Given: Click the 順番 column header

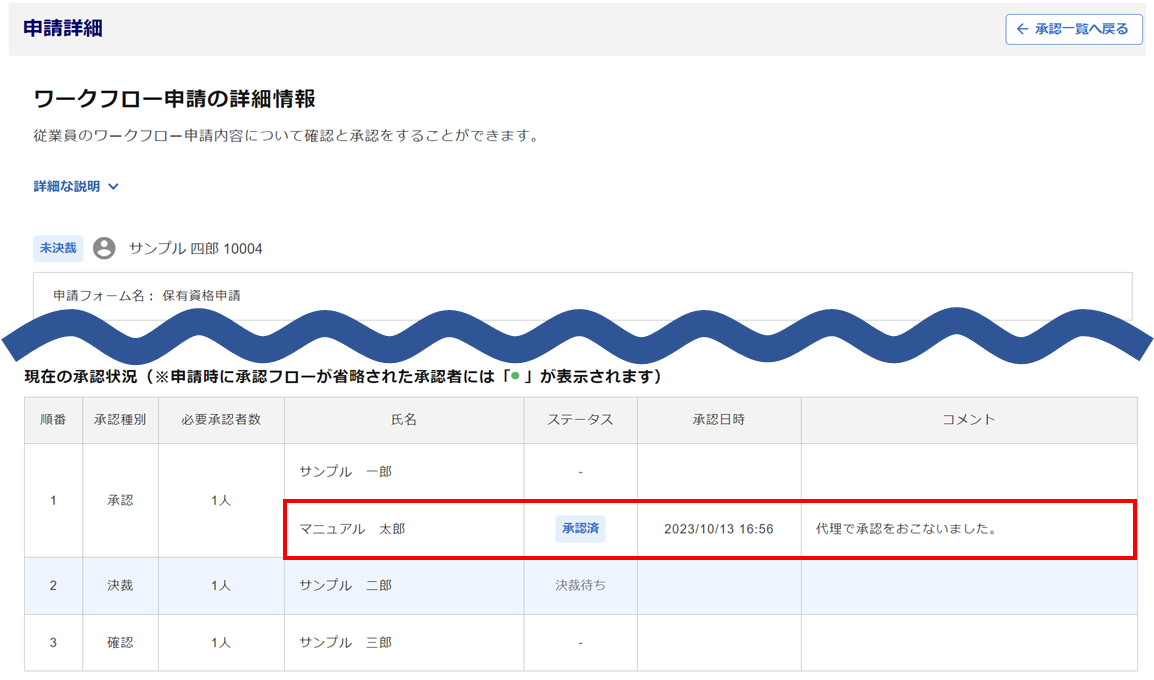Looking at the screenshot, I should [53, 420].
